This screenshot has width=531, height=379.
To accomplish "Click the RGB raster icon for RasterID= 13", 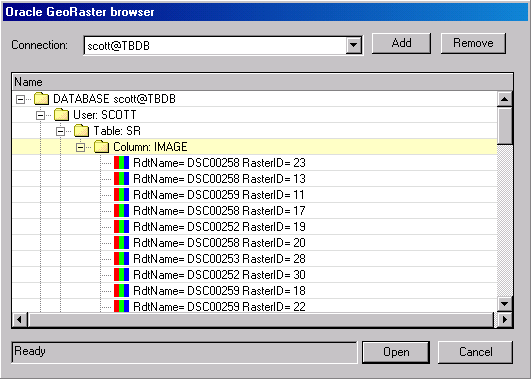I will tap(122, 178).
